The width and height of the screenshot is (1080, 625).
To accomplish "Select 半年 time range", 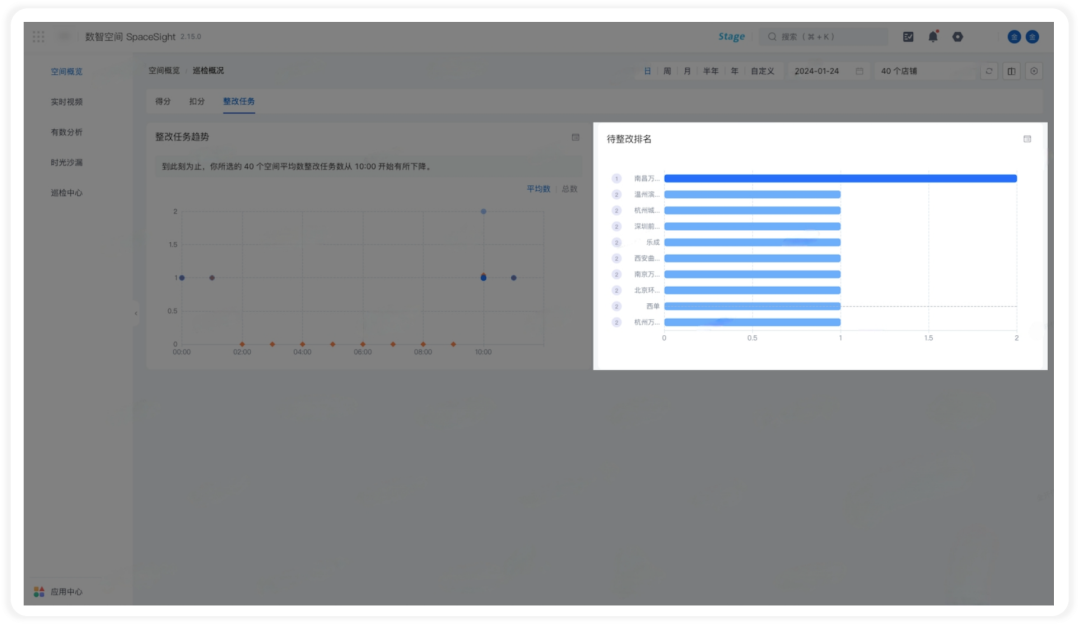I will pos(710,71).
